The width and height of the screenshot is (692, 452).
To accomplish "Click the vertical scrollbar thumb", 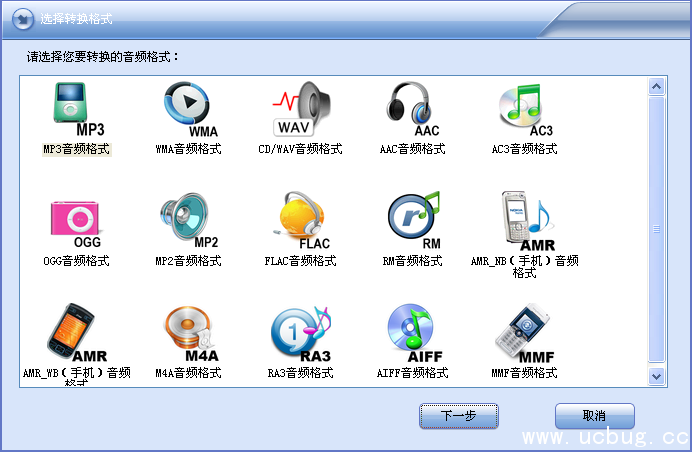I will tap(657, 229).
